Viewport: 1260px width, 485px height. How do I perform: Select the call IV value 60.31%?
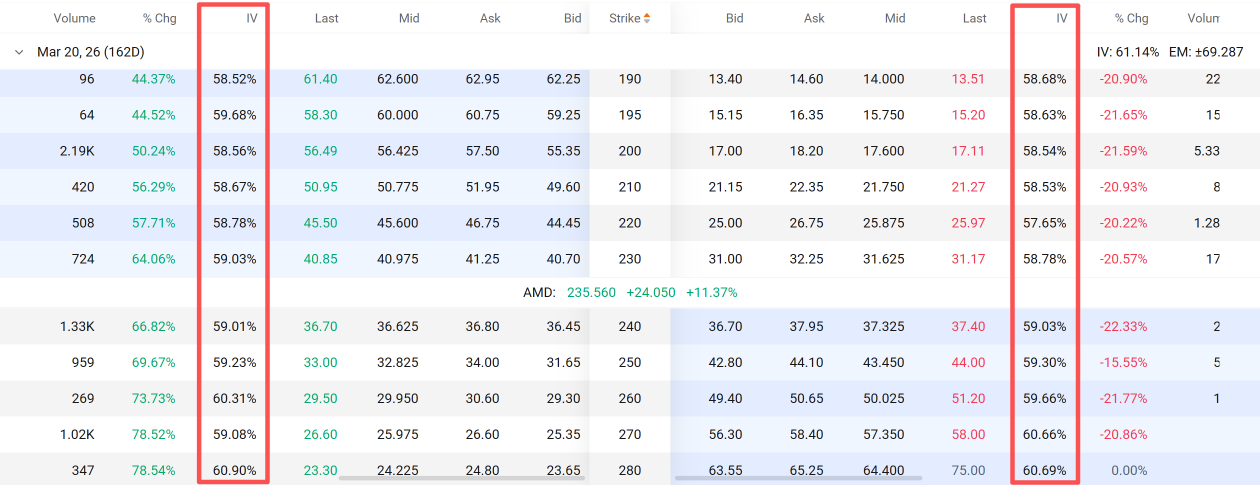point(234,399)
